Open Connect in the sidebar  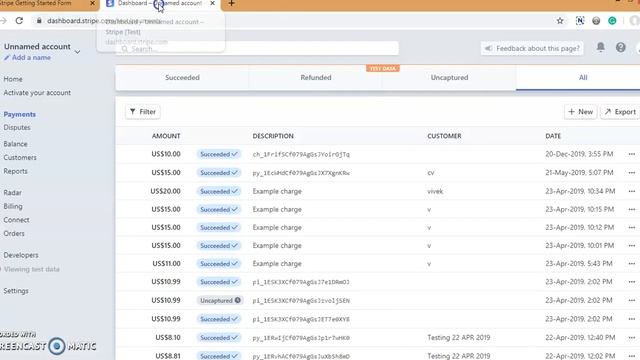coord(16,220)
